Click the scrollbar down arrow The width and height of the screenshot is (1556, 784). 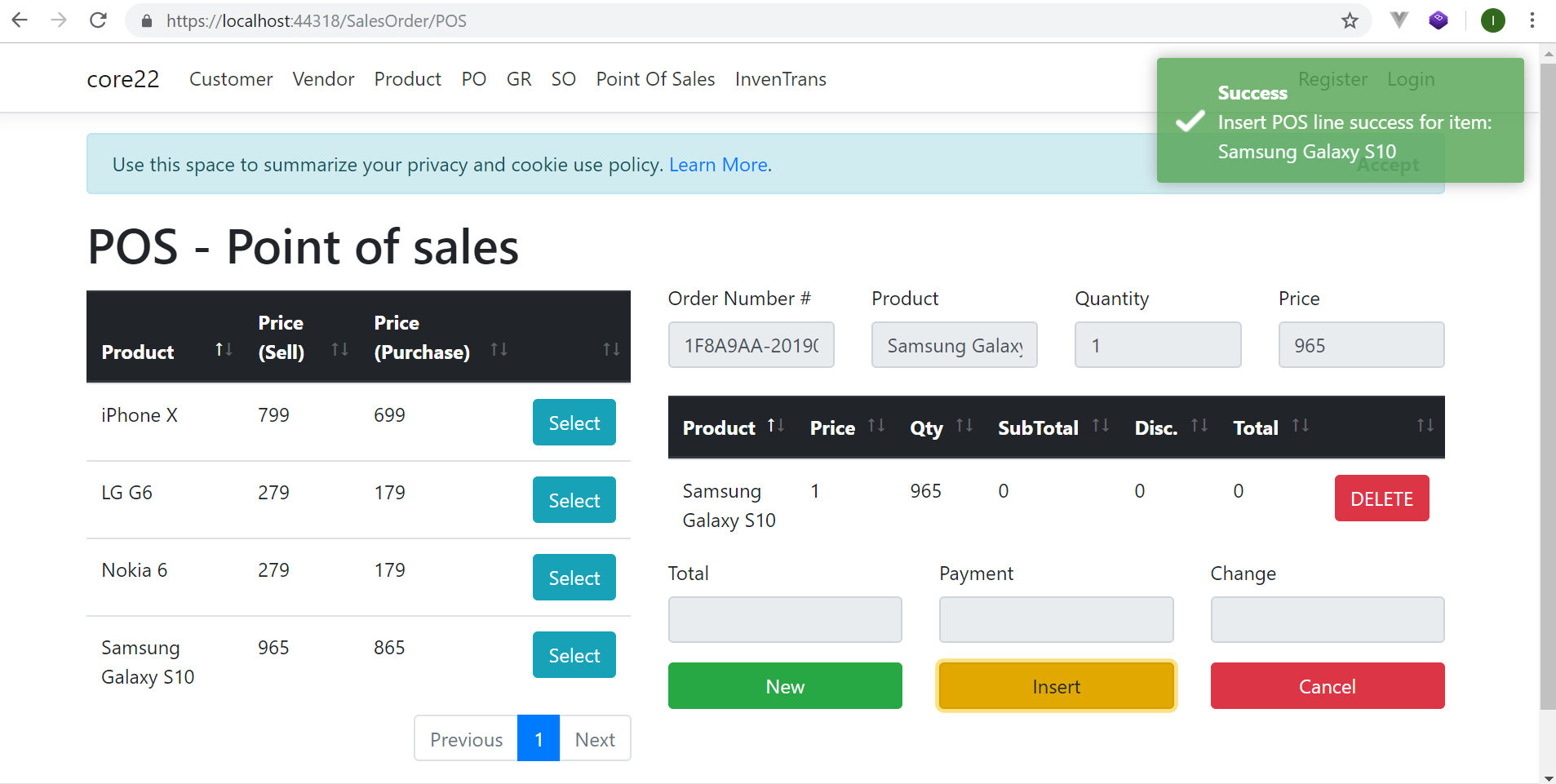[1547, 777]
